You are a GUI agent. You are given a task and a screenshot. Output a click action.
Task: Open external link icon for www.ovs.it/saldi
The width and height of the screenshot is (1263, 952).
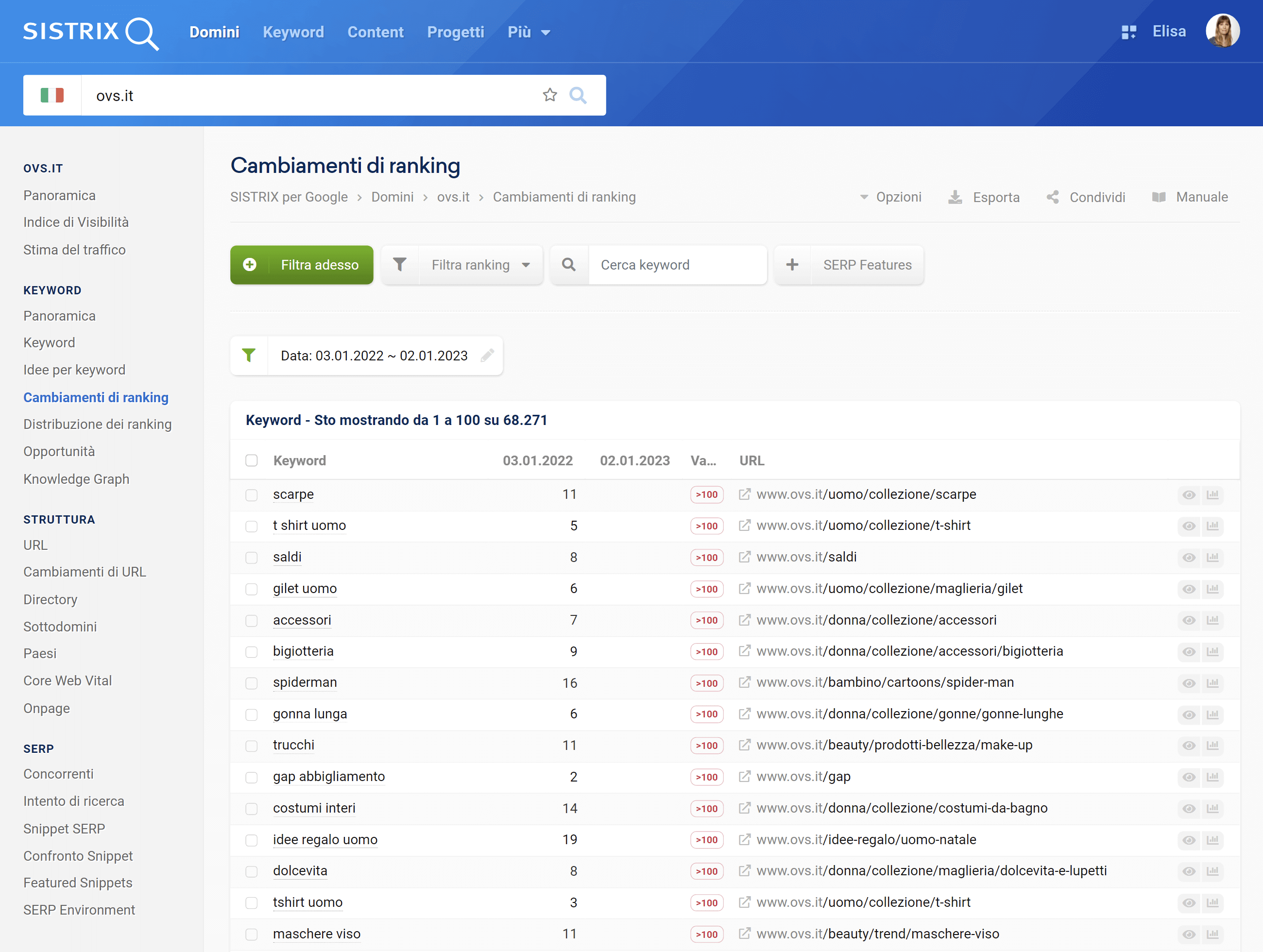point(744,557)
